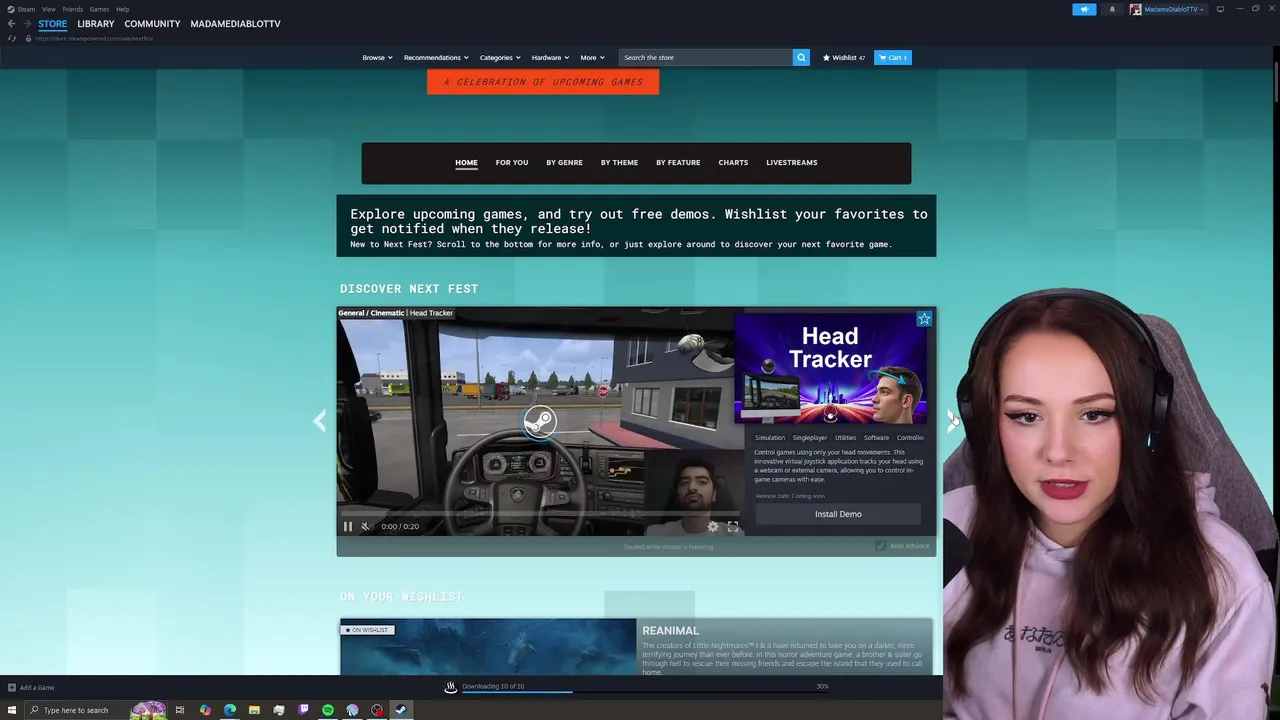Image resolution: width=1280 pixels, height=720 pixels.
Task: Open Twitch from the taskbar
Action: click(303, 710)
